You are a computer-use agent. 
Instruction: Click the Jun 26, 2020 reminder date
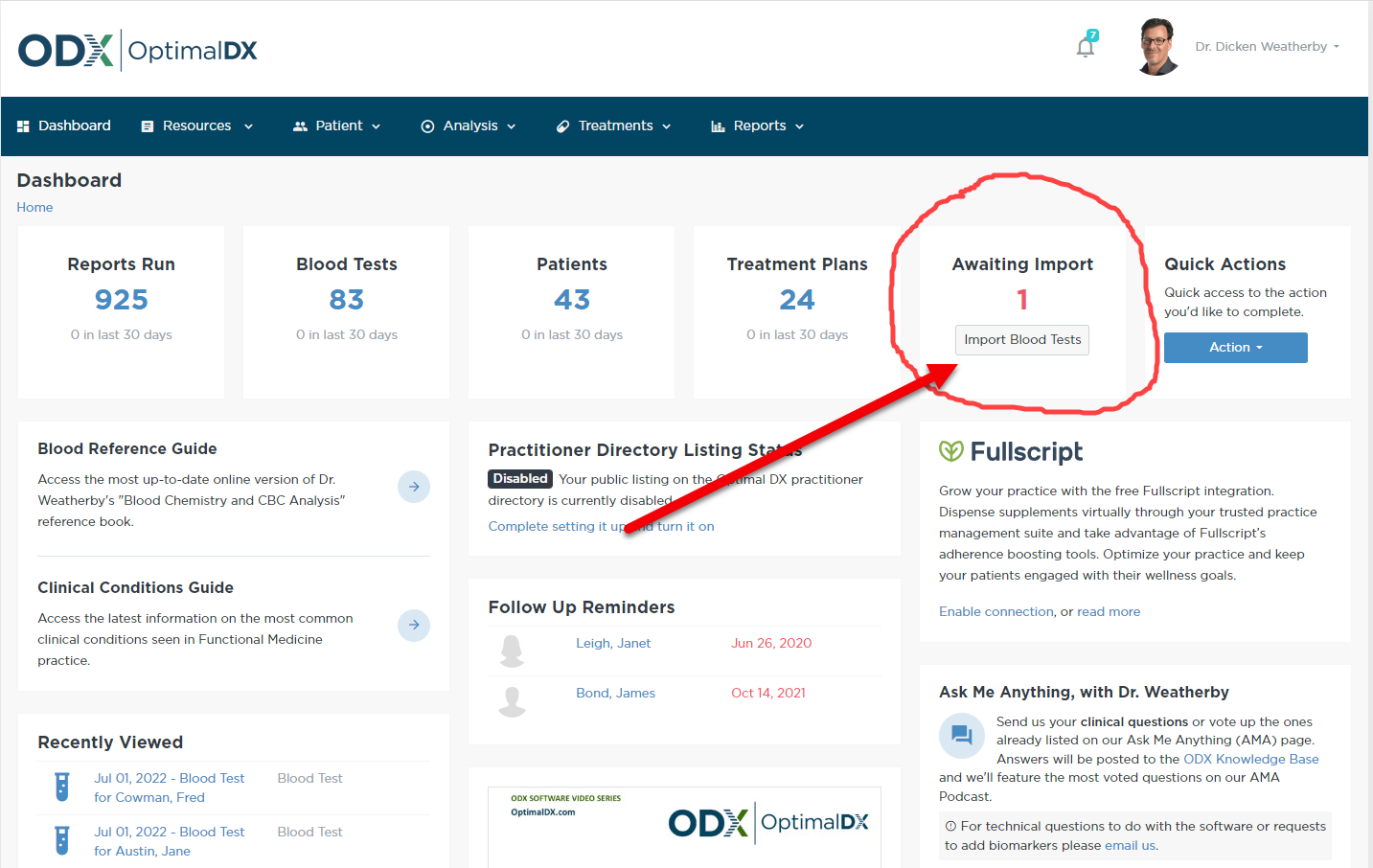tap(771, 643)
